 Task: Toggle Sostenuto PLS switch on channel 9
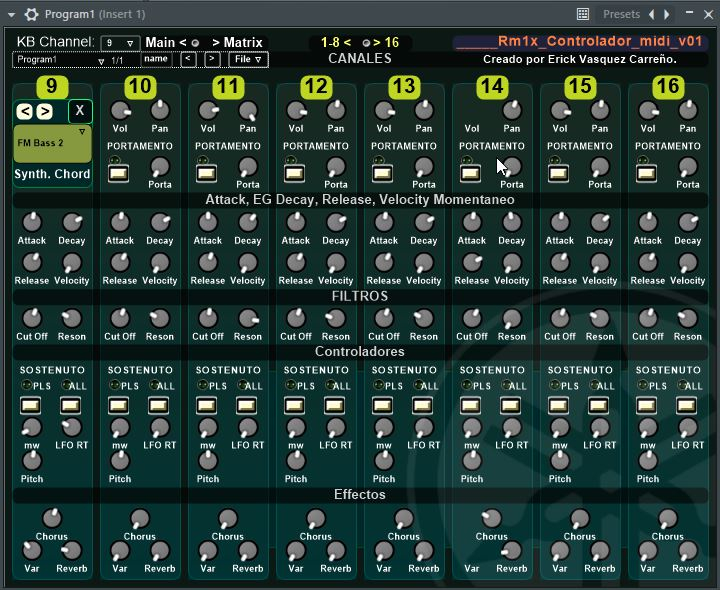coord(31,405)
